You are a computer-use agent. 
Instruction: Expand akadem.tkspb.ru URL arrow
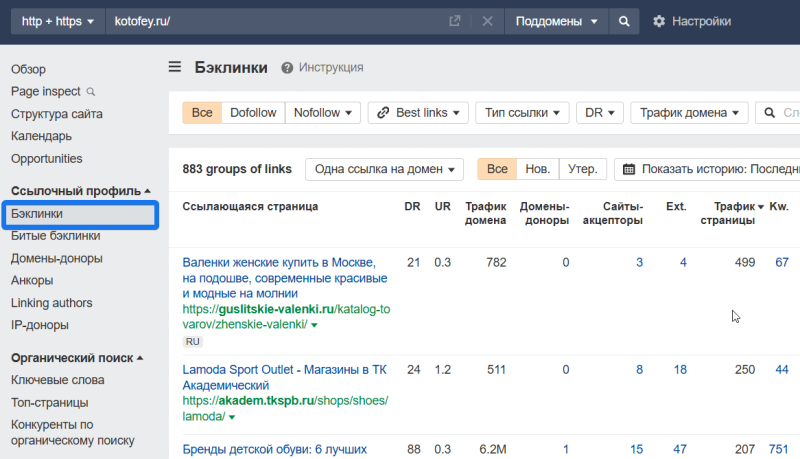232,417
